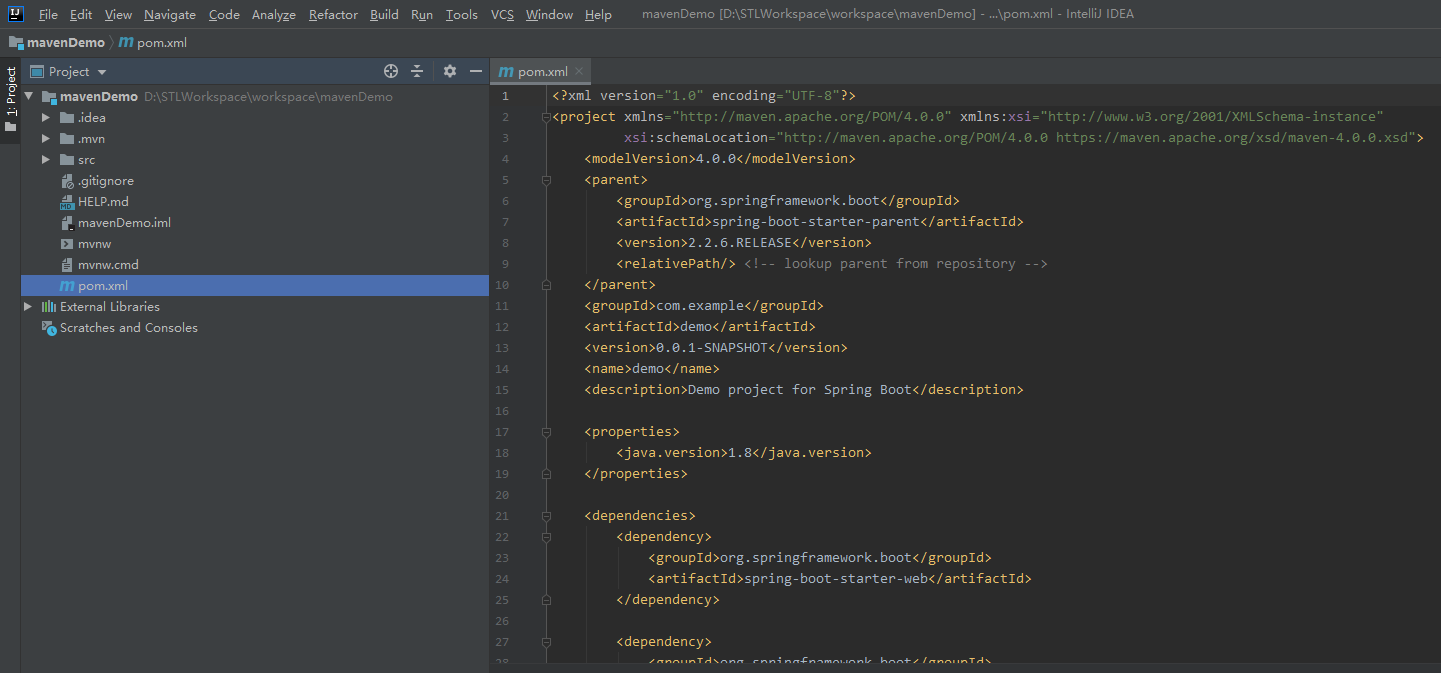Expand the src folder arrow
Image resolution: width=1441 pixels, height=673 pixels.
tap(45, 160)
